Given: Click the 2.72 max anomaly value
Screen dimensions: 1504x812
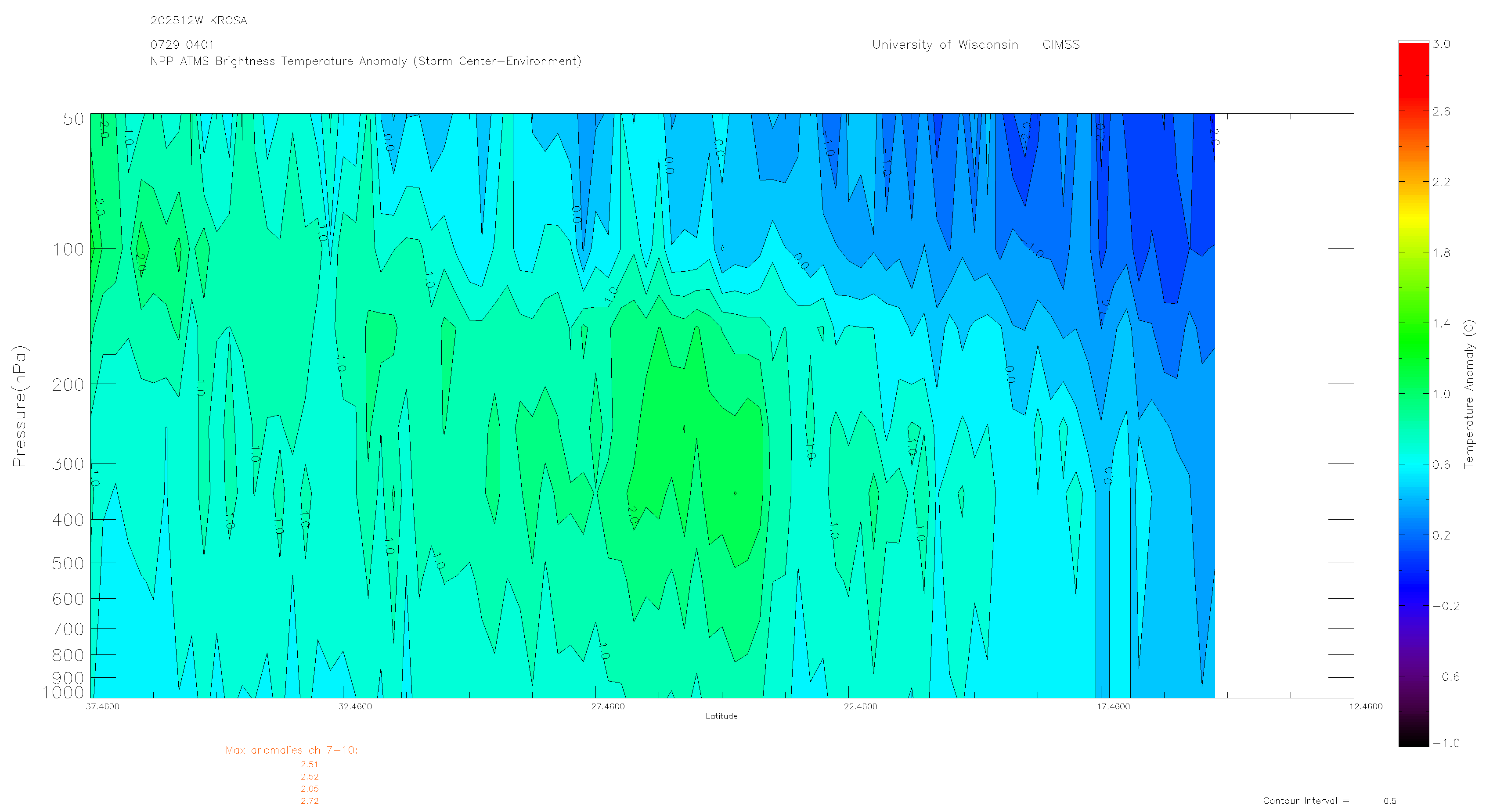Looking at the screenshot, I should click(x=310, y=801).
